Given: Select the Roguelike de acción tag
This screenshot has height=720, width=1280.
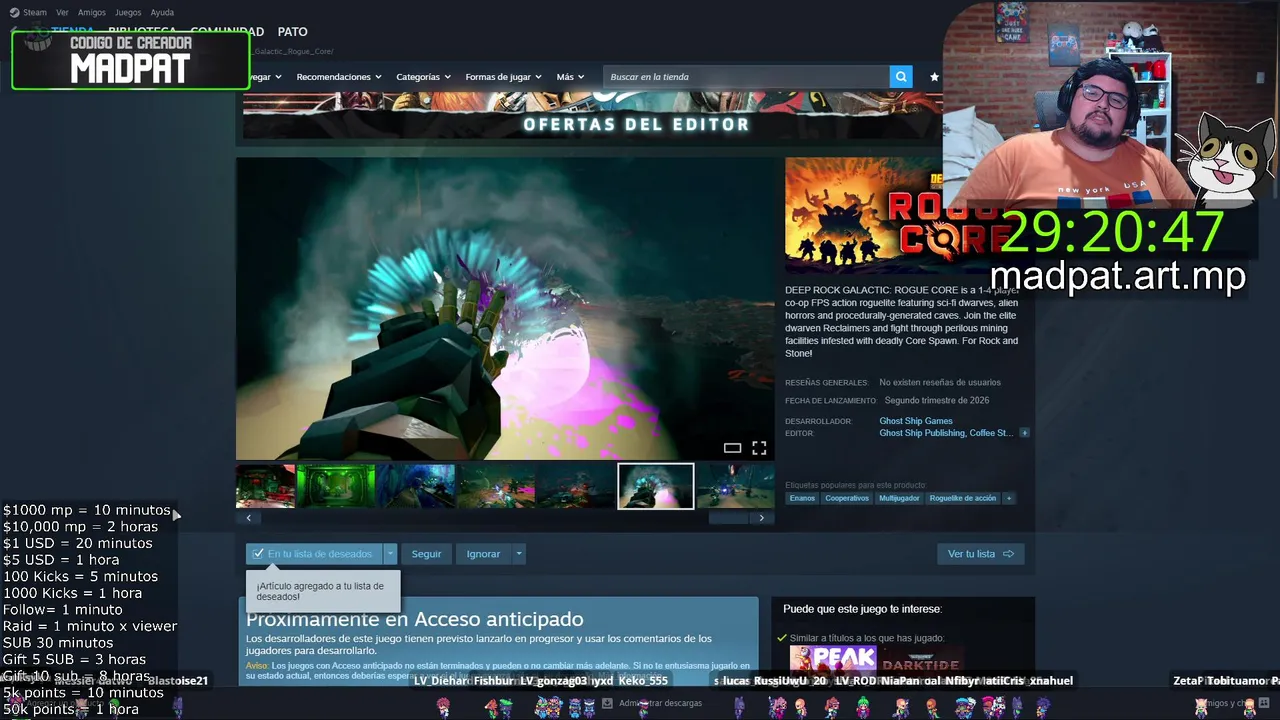Looking at the screenshot, I should tap(963, 498).
